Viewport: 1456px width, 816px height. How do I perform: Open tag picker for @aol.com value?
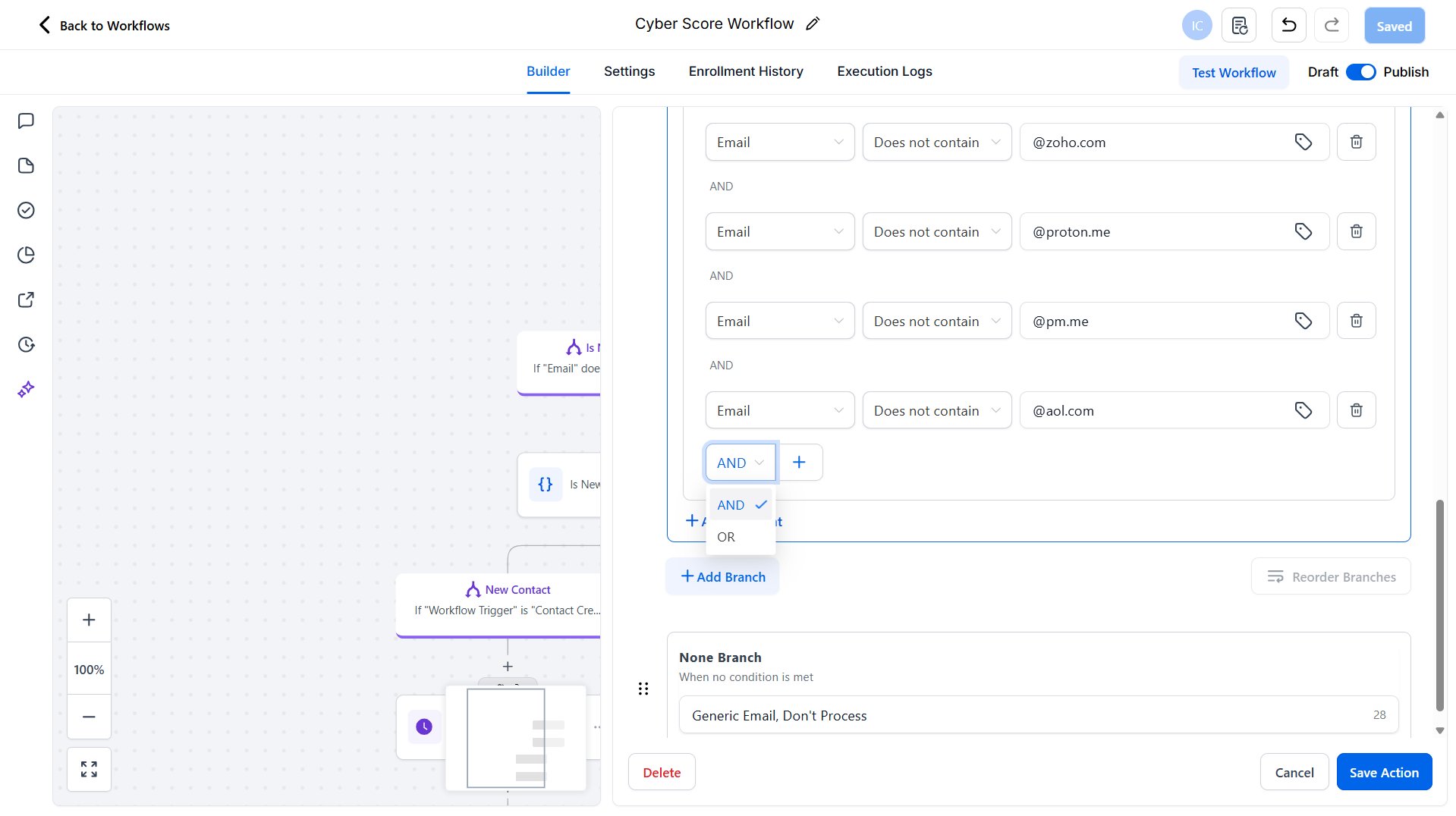1303,410
